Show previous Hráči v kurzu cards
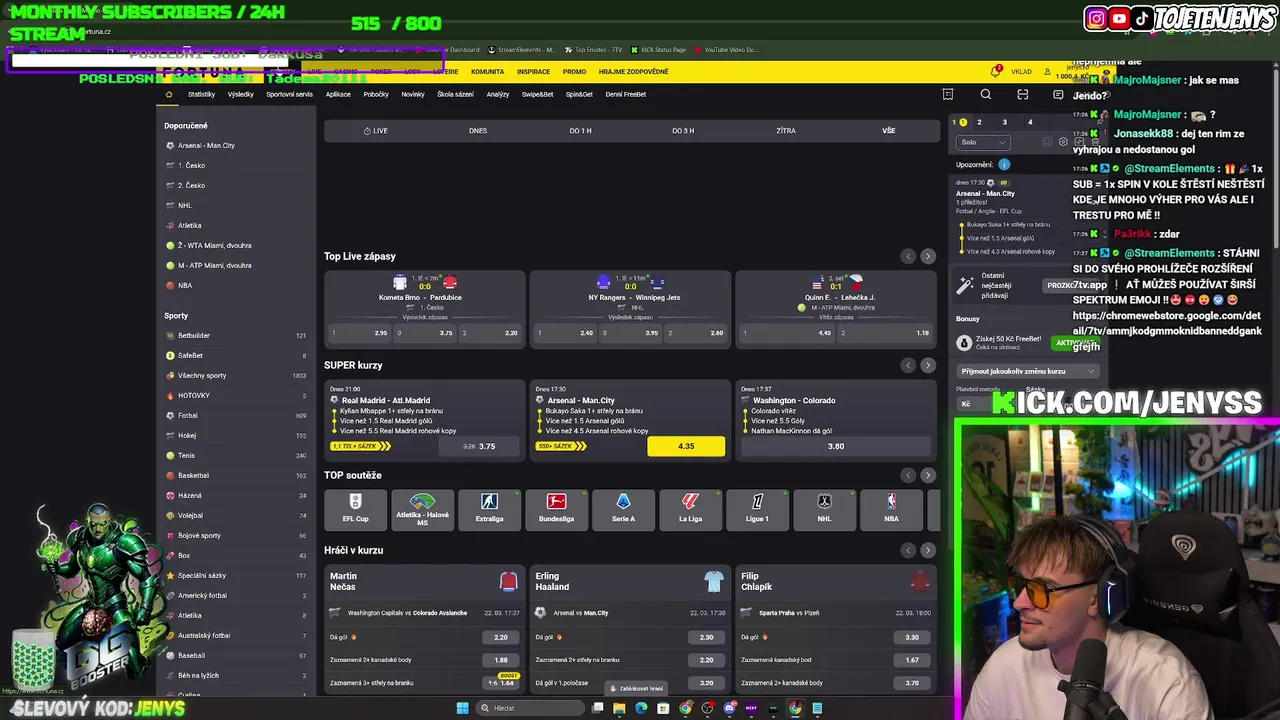 (x=908, y=550)
